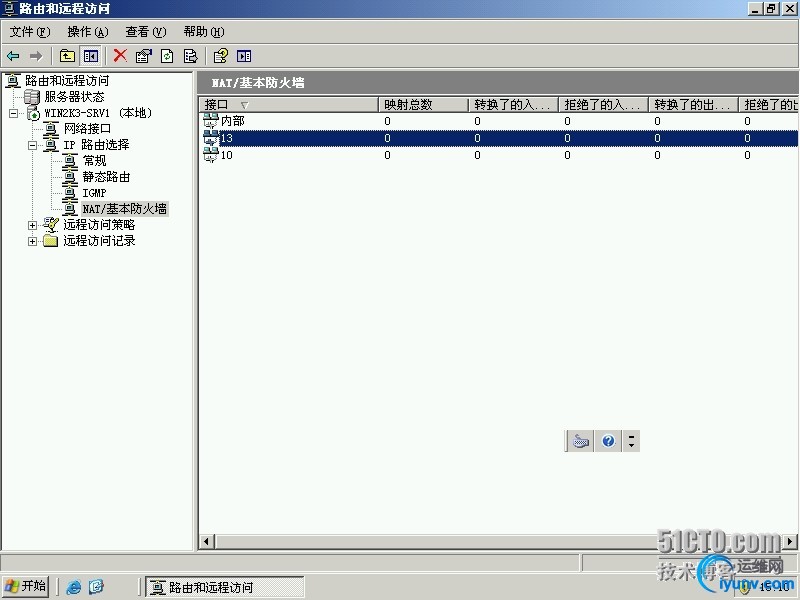The image size is (800, 600).
Task: Open the 操作(A) menu
Action: (88, 32)
